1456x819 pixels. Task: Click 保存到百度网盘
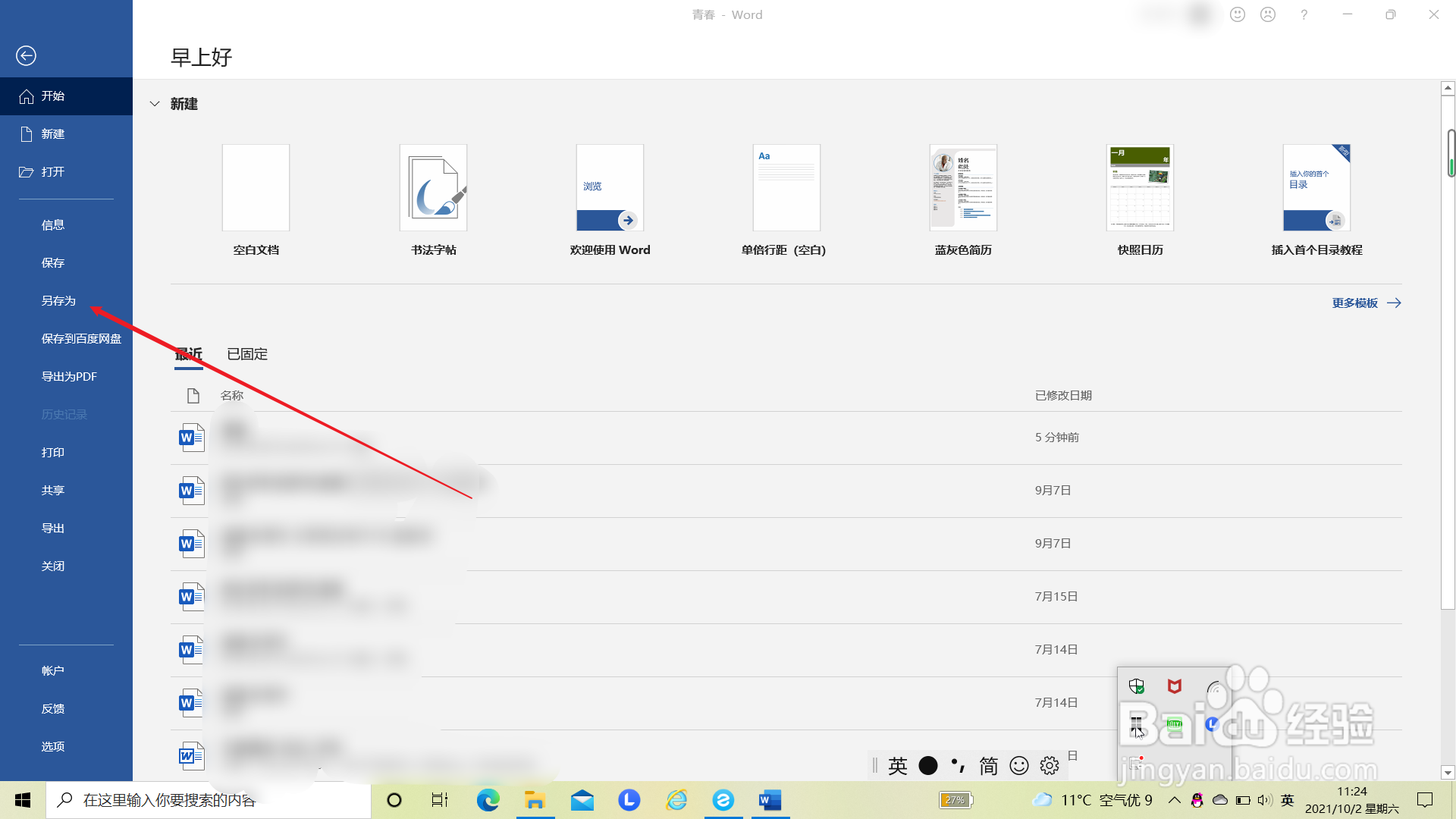pos(66,339)
